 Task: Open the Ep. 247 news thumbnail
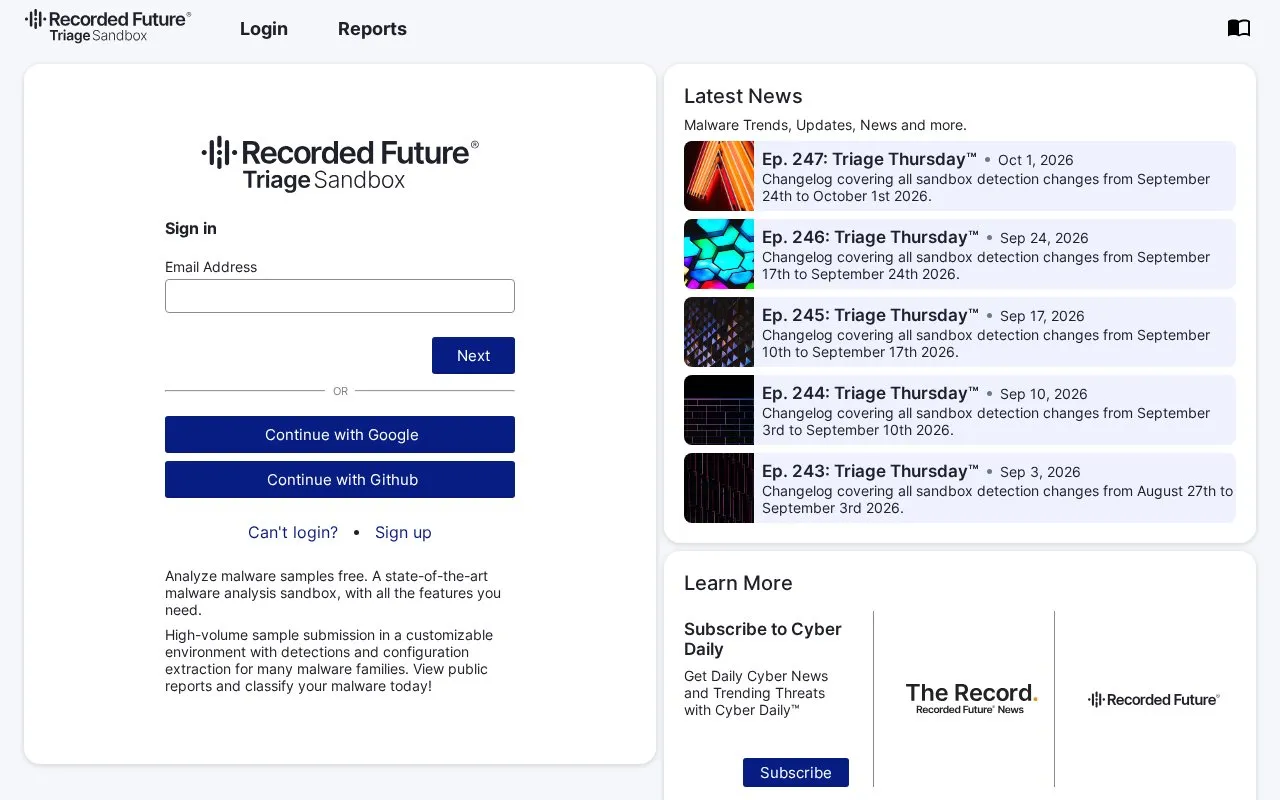pyautogui.click(x=719, y=176)
